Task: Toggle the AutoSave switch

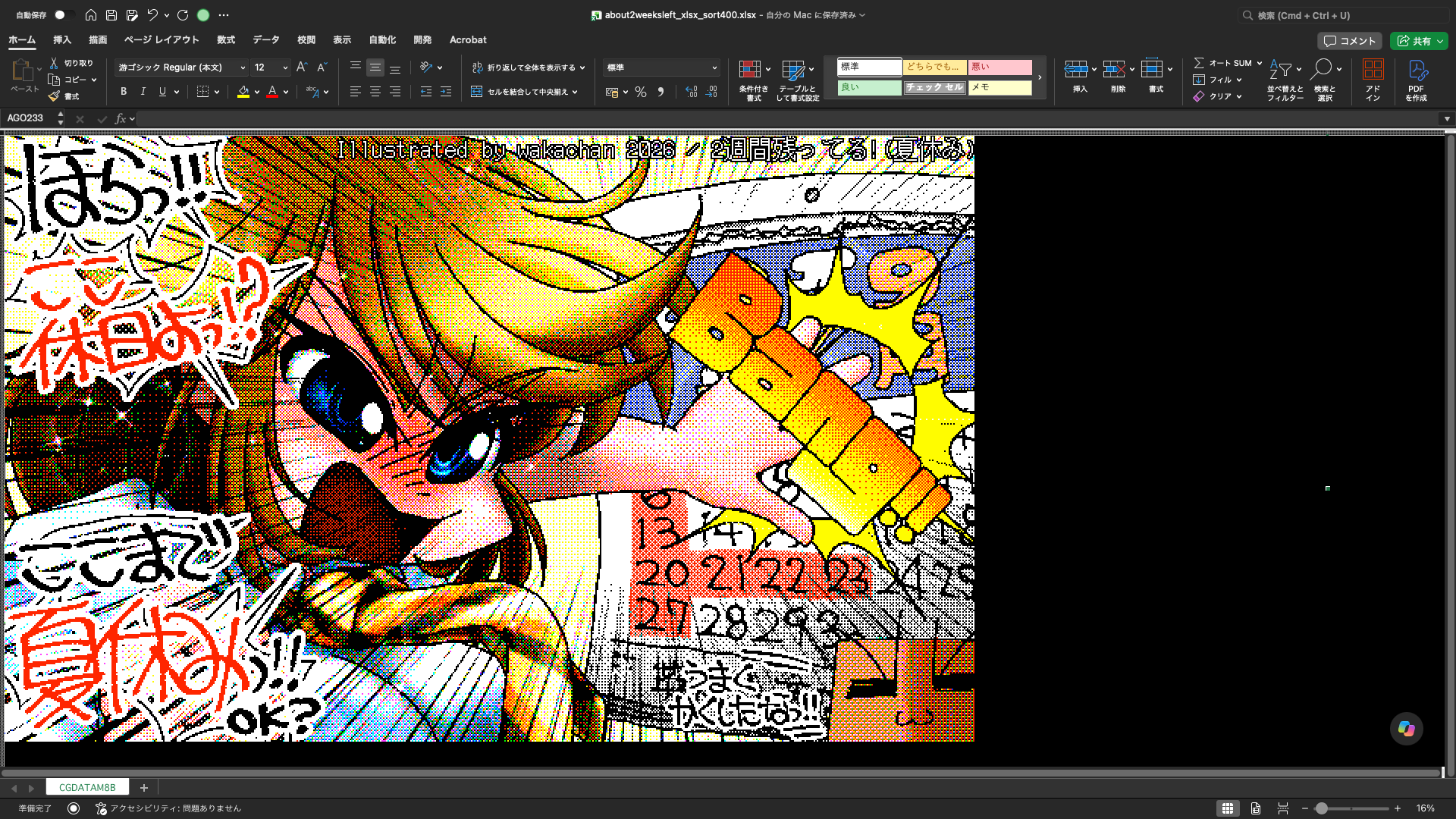Action: point(64,15)
